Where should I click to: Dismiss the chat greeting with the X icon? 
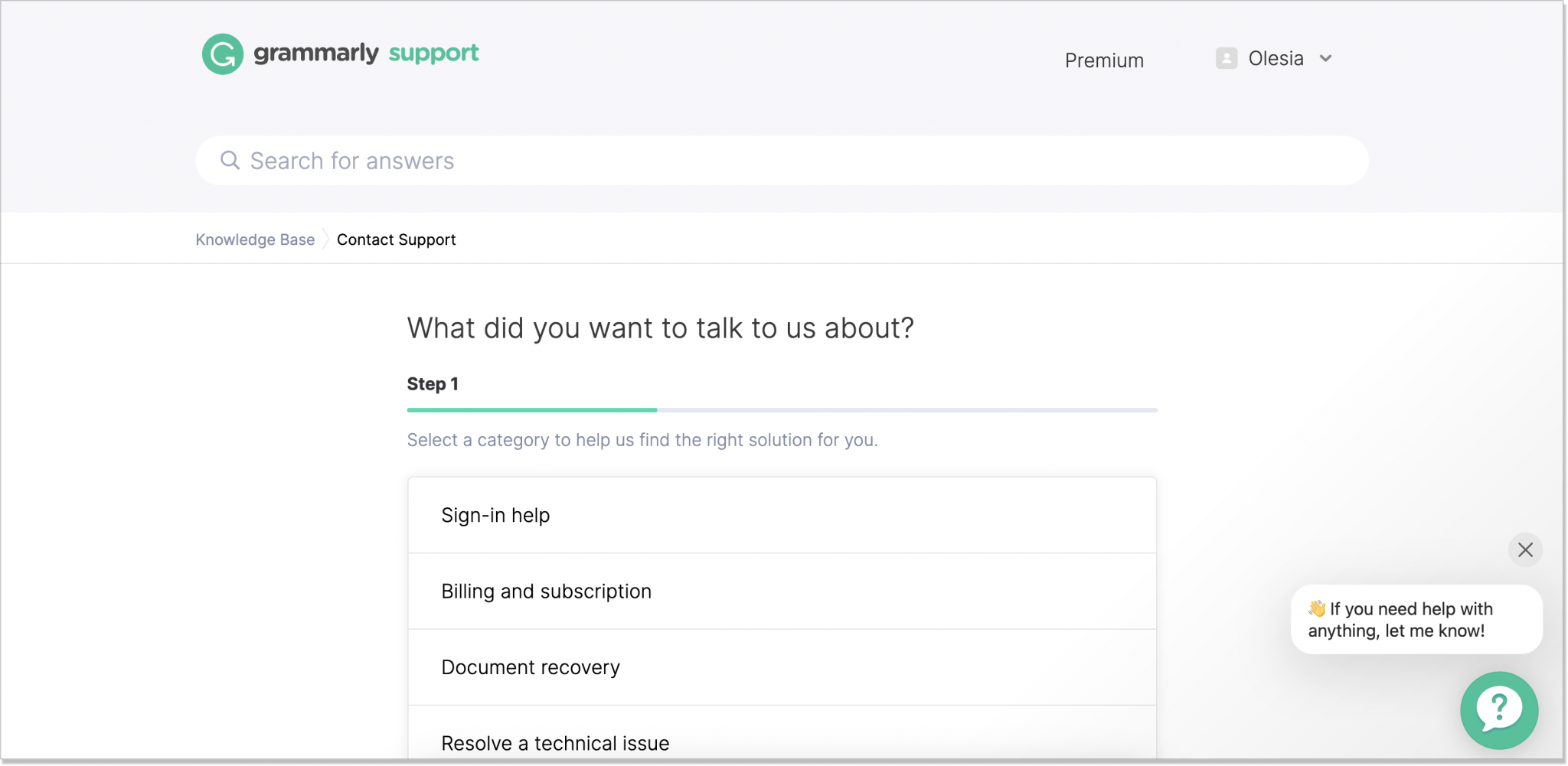tap(1524, 549)
